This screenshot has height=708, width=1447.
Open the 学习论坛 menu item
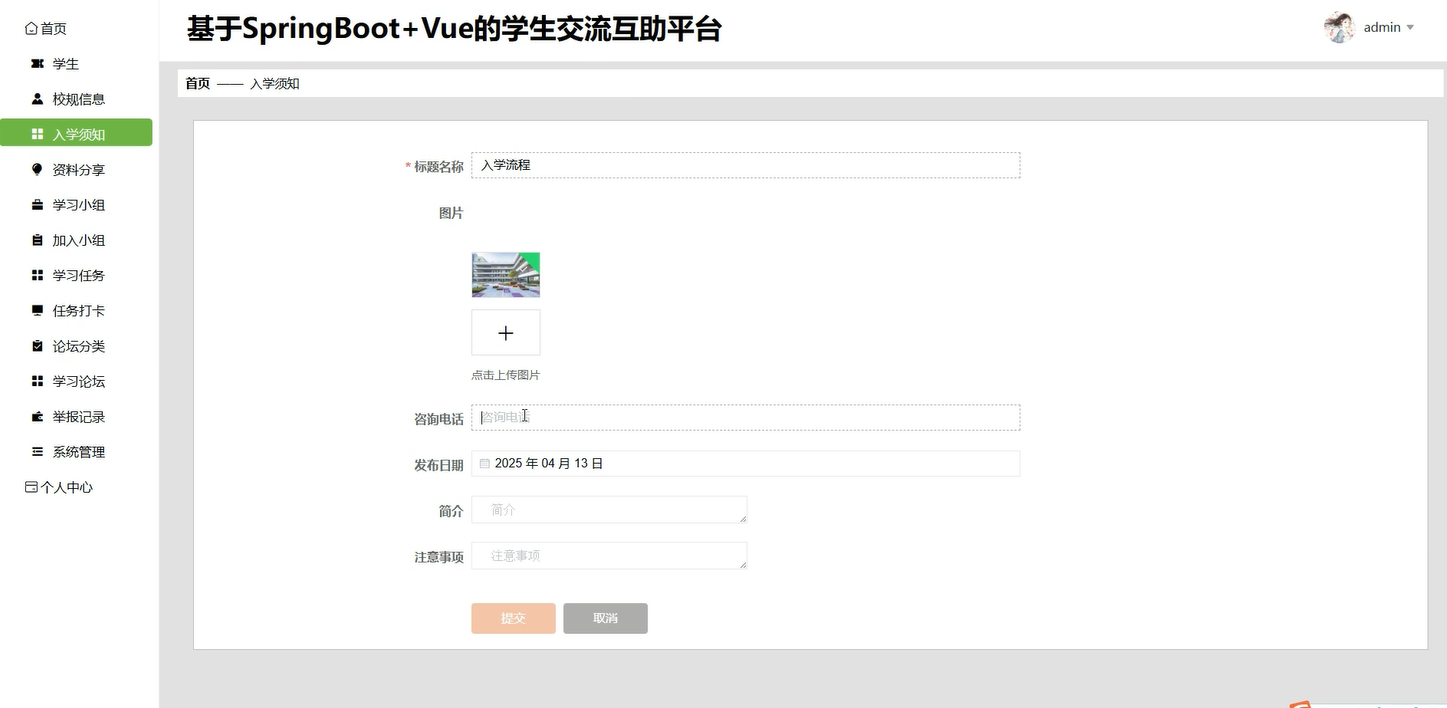[79, 381]
